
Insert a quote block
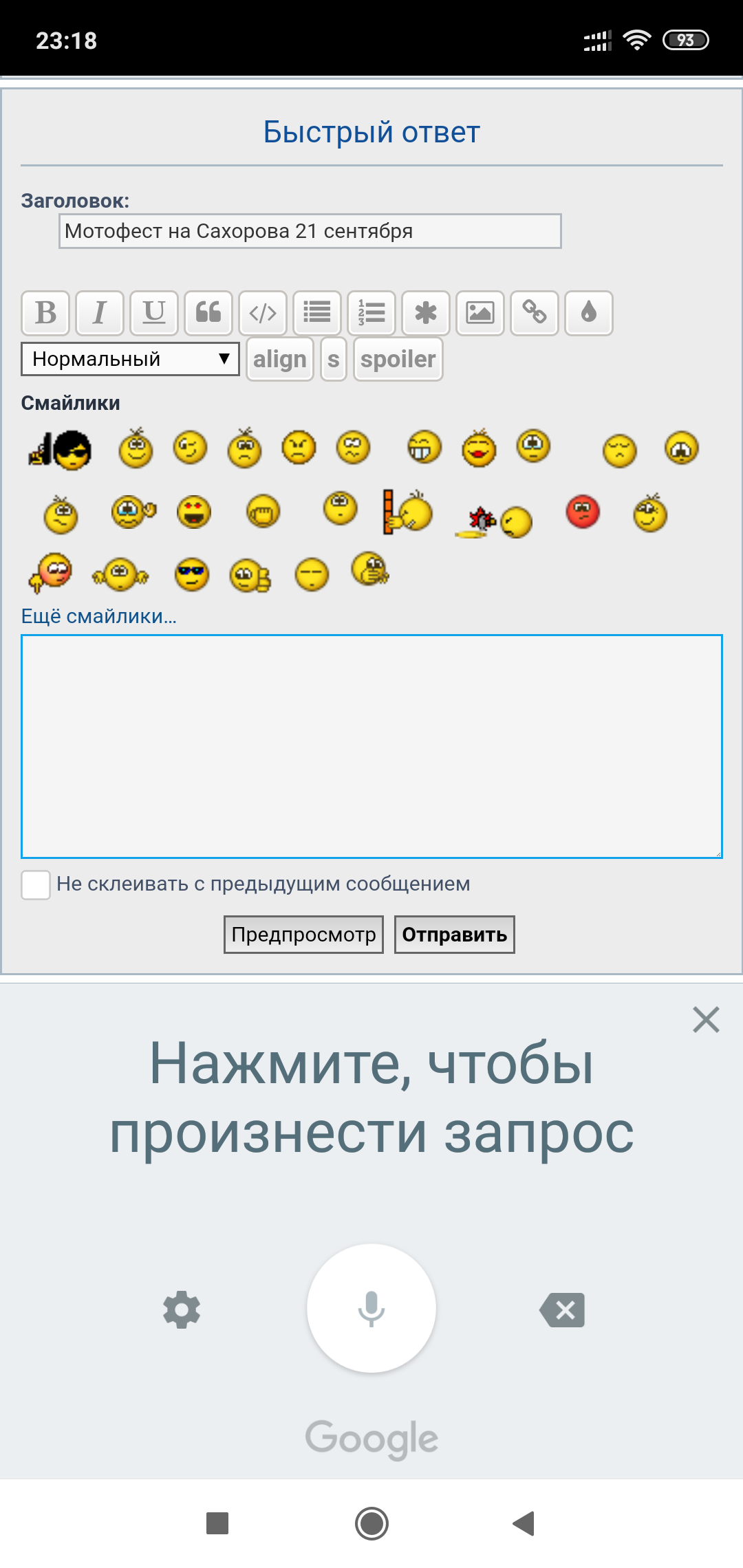point(208,313)
